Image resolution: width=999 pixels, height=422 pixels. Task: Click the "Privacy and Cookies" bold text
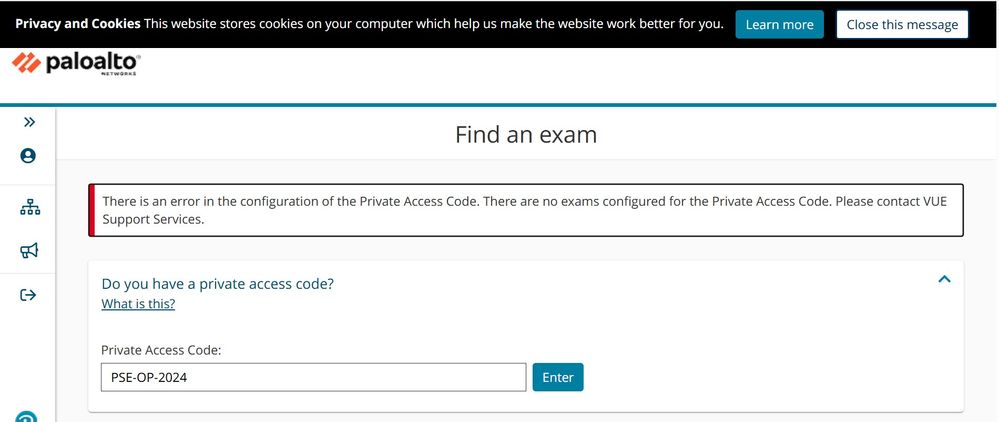pos(77,24)
